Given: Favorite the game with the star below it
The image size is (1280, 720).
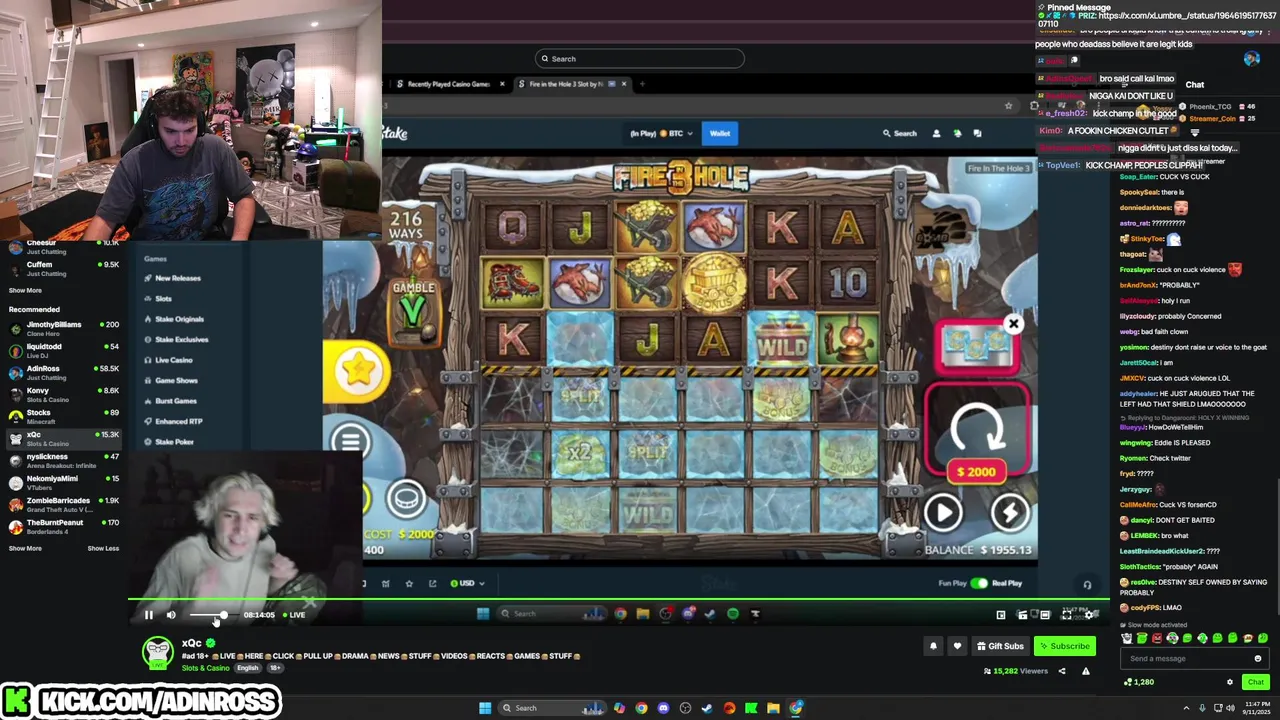Looking at the screenshot, I should pyautogui.click(x=409, y=583).
